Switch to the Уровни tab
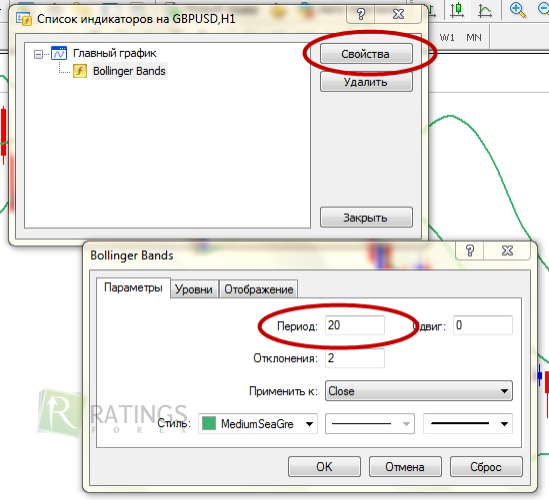 coord(194,289)
